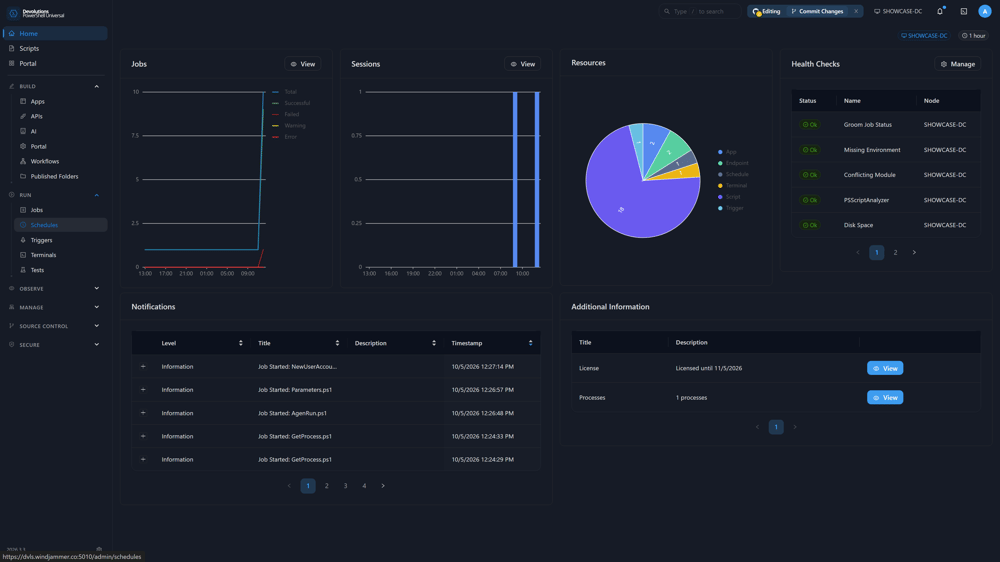This screenshot has width=1000, height=562.
Task: Toggle App in Resources legend
Action: click(727, 152)
